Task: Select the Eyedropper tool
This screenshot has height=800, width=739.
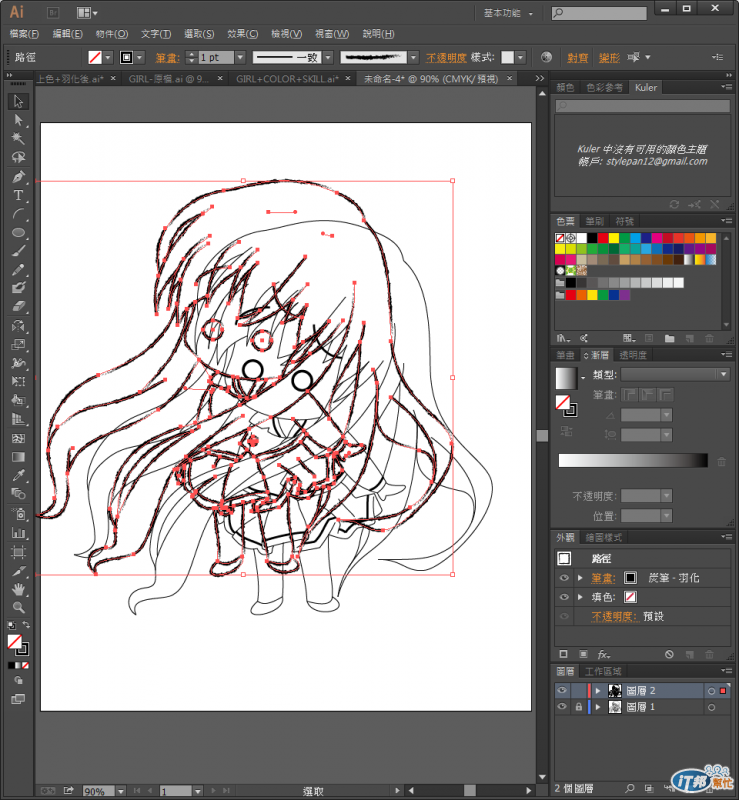Action: (x=18, y=476)
